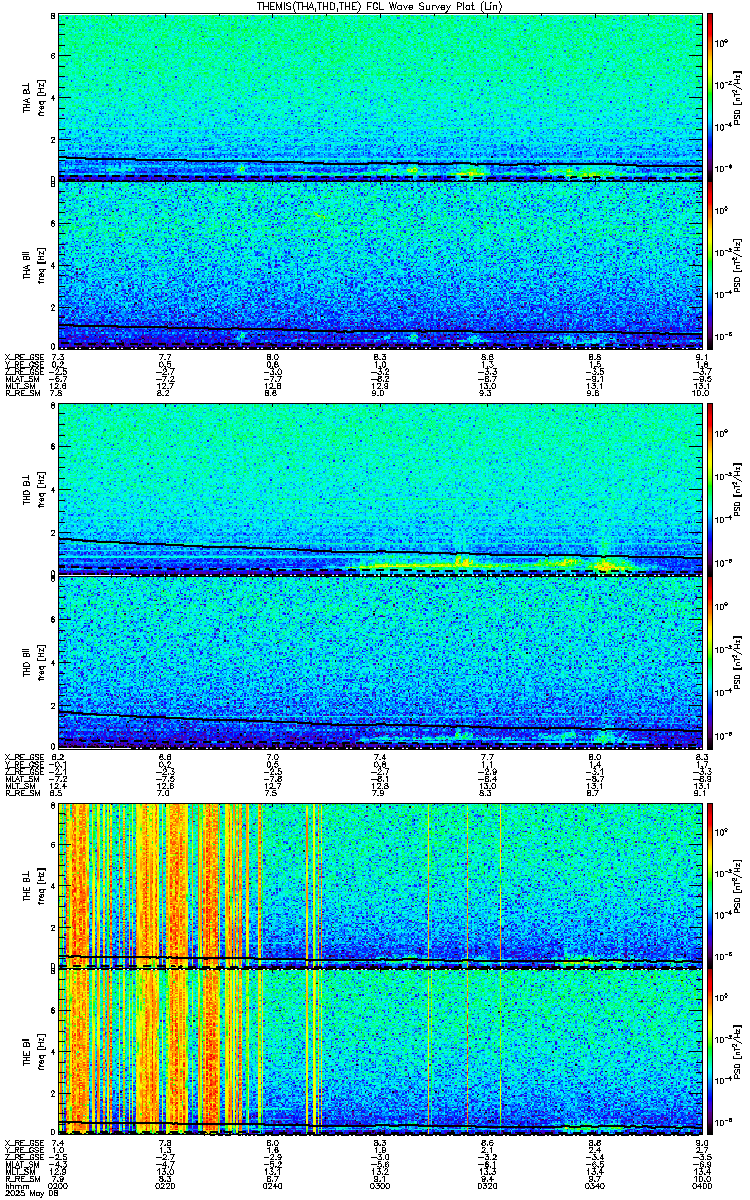Click the 0240 time tick label
The width and height of the screenshot is (750, 1200).
click(273, 1185)
